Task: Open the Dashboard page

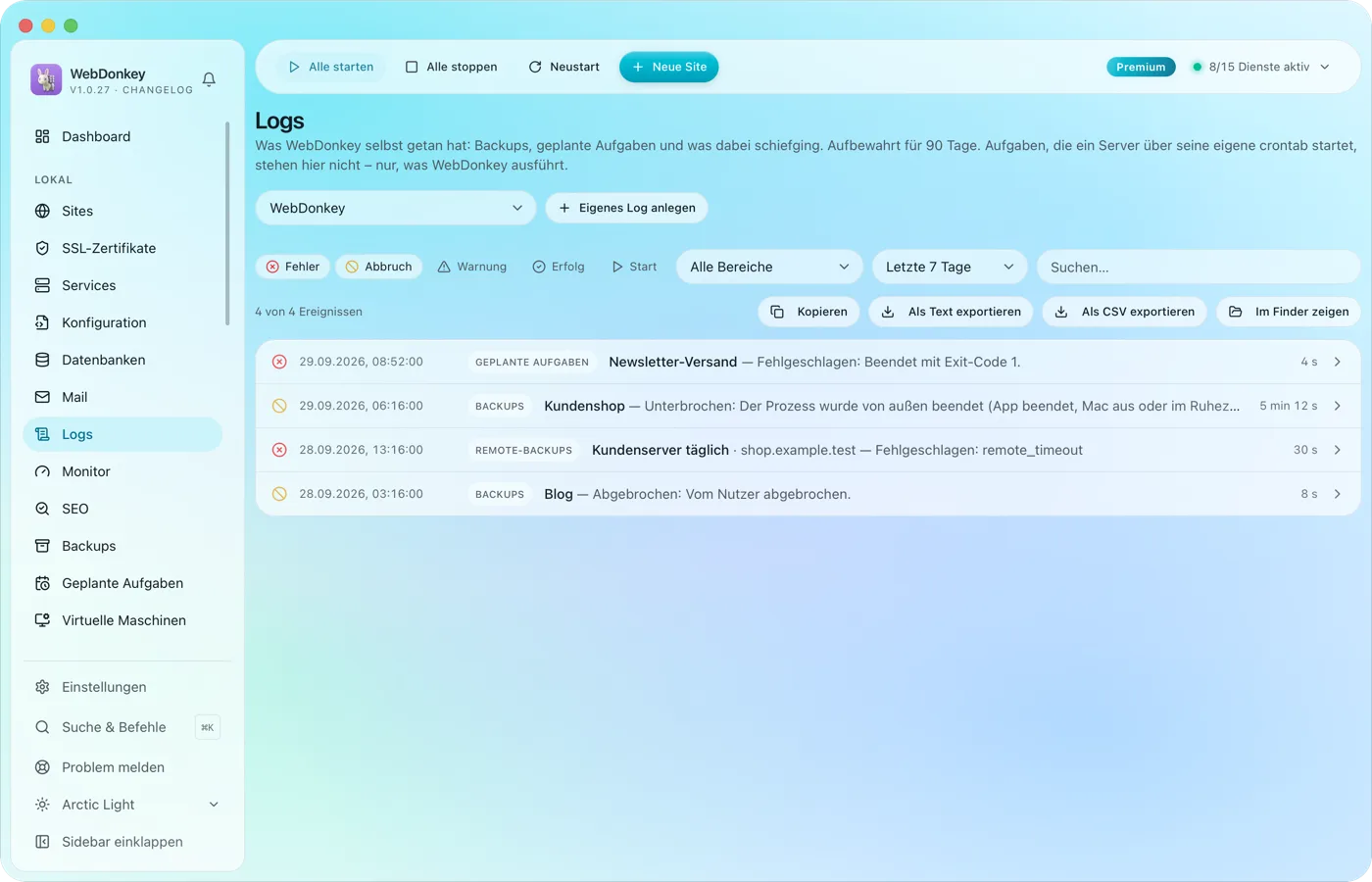Action: point(122,136)
